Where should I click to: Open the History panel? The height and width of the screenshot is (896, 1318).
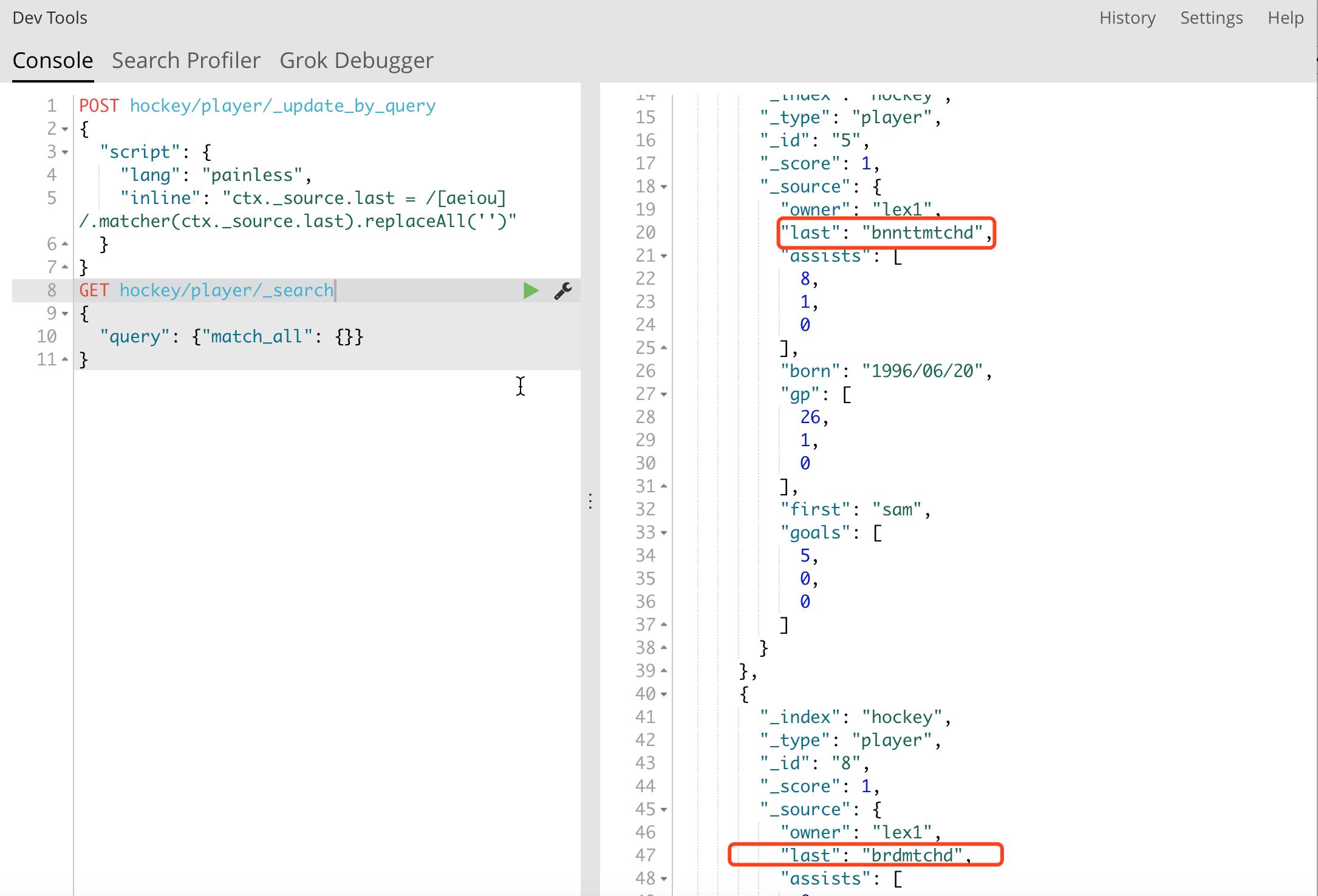[1127, 18]
